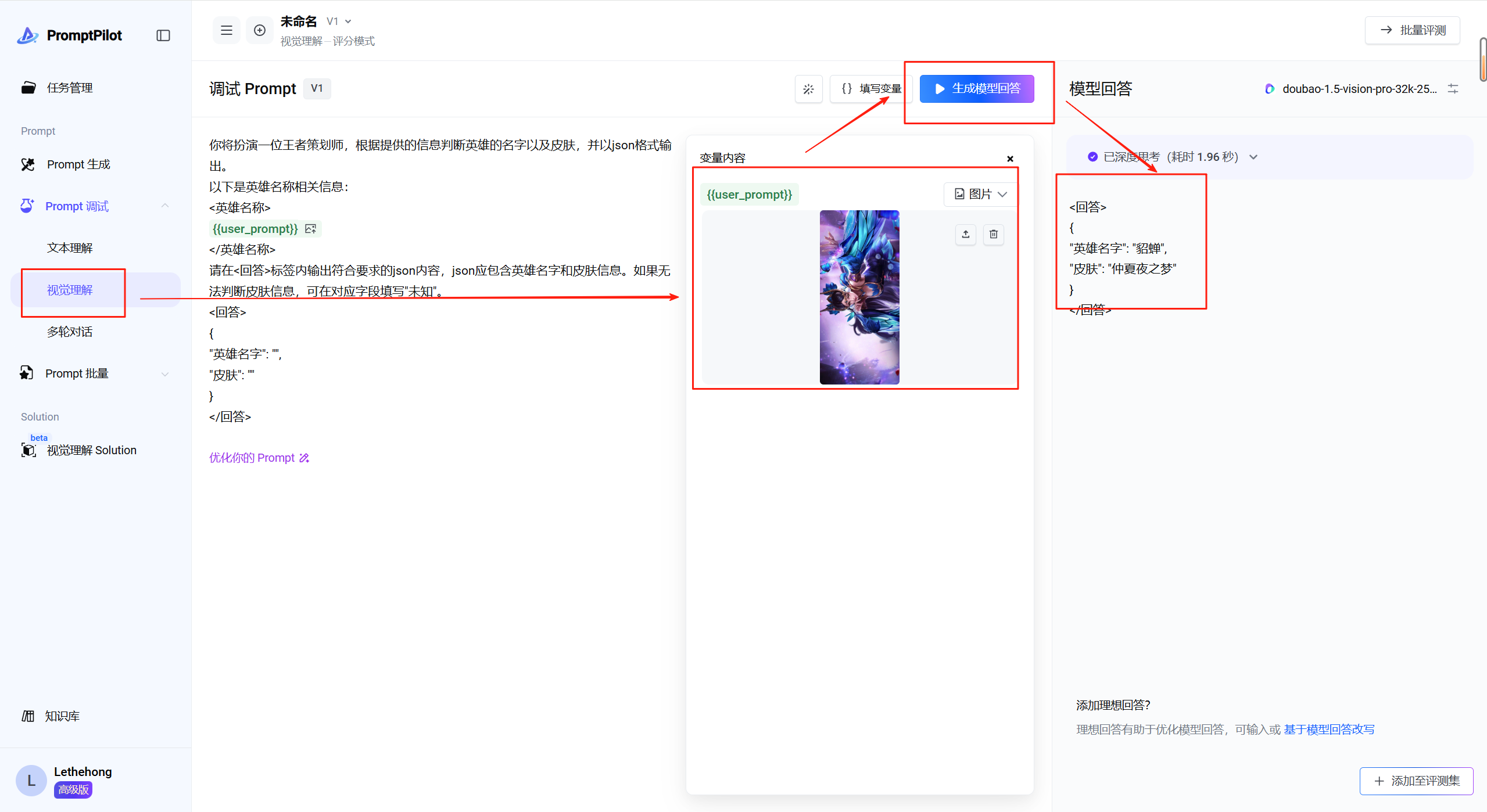Expand the 已深度思考 thinking section
This screenshot has height=812, width=1487.
[x=1253, y=157]
